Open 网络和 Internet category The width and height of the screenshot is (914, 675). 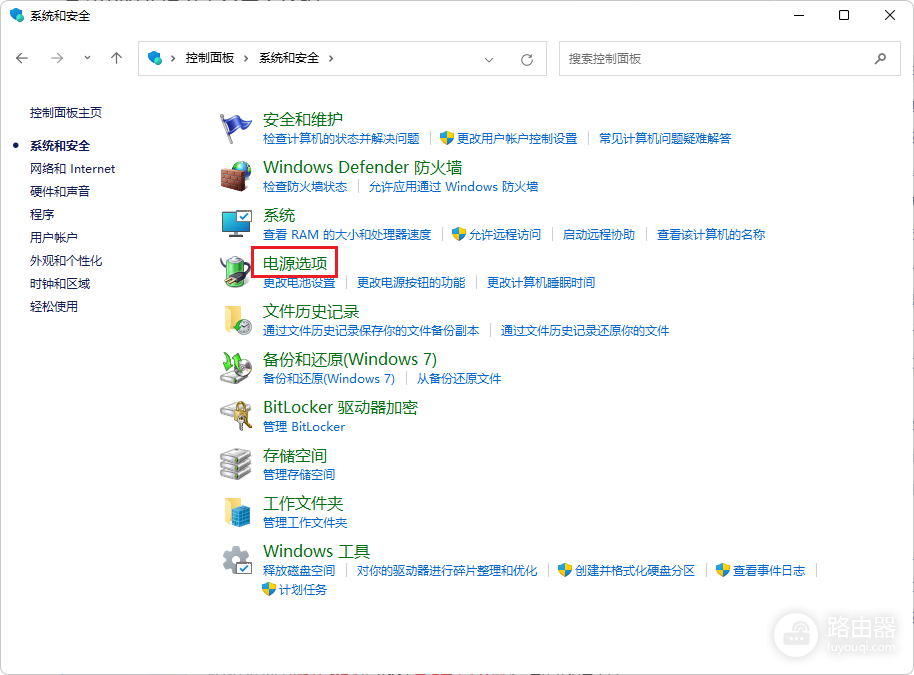pos(73,168)
